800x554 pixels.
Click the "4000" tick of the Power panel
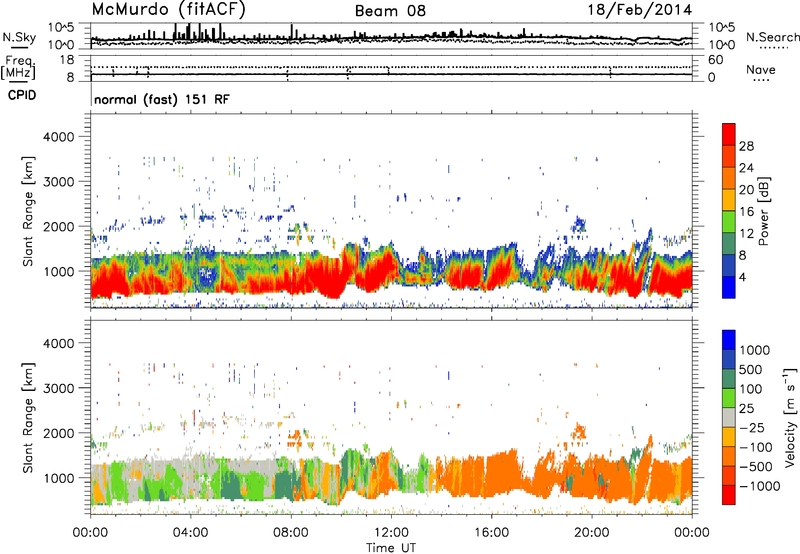[58, 137]
